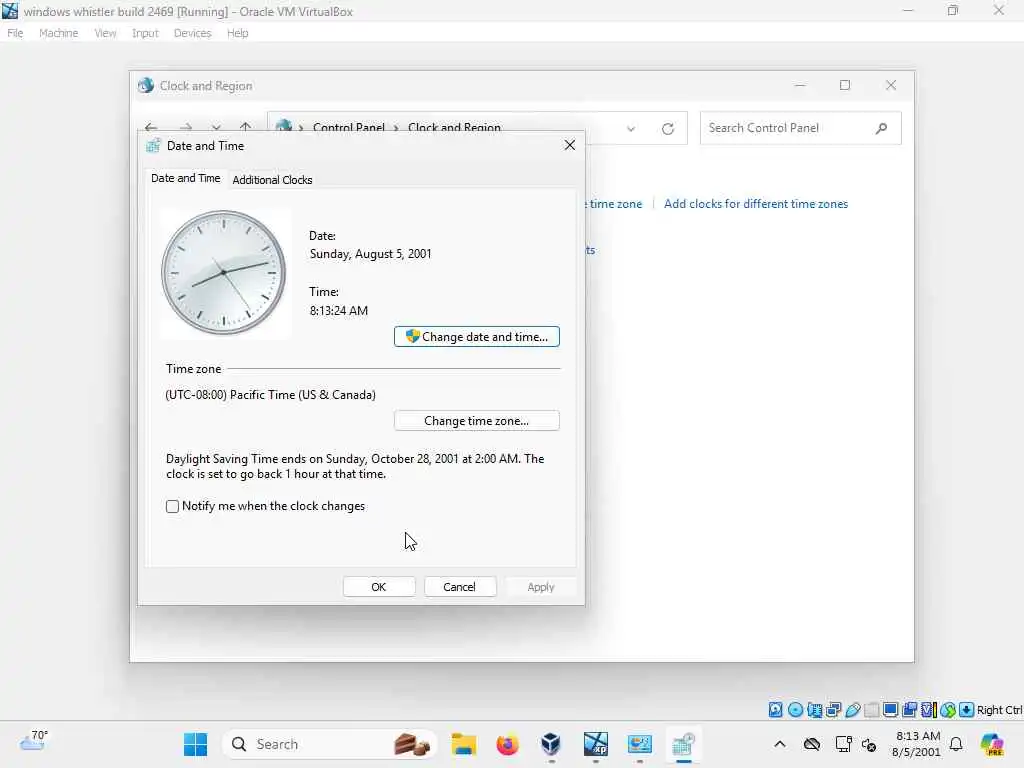Click the VirtualBox network adapters status icon
This screenshot has height=768, width=1024.
coord(833,710)
